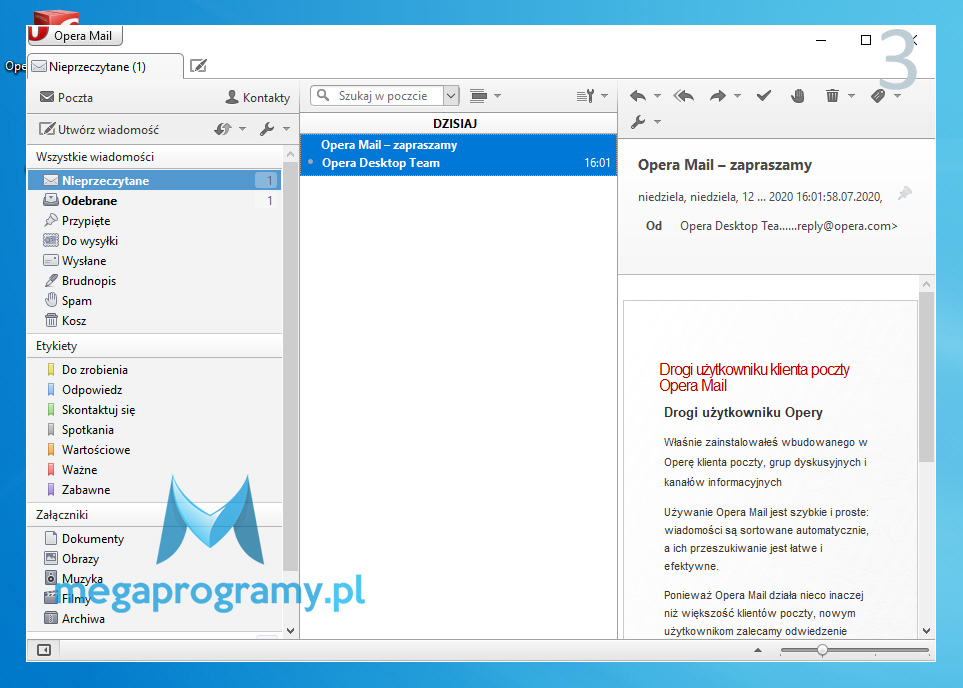Image resolution: width=963 pixels, height=688 pixels.
Task: Expand the label tag dropdown arrow
Action: 897,95
